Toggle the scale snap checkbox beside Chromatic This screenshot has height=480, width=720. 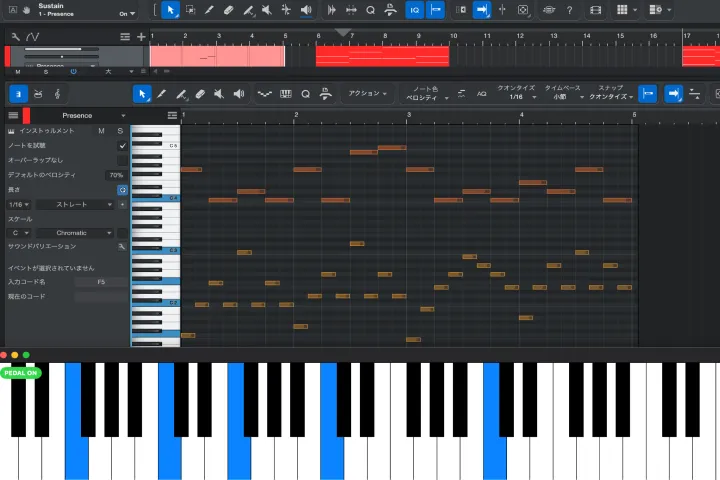(x=122, y=233)
